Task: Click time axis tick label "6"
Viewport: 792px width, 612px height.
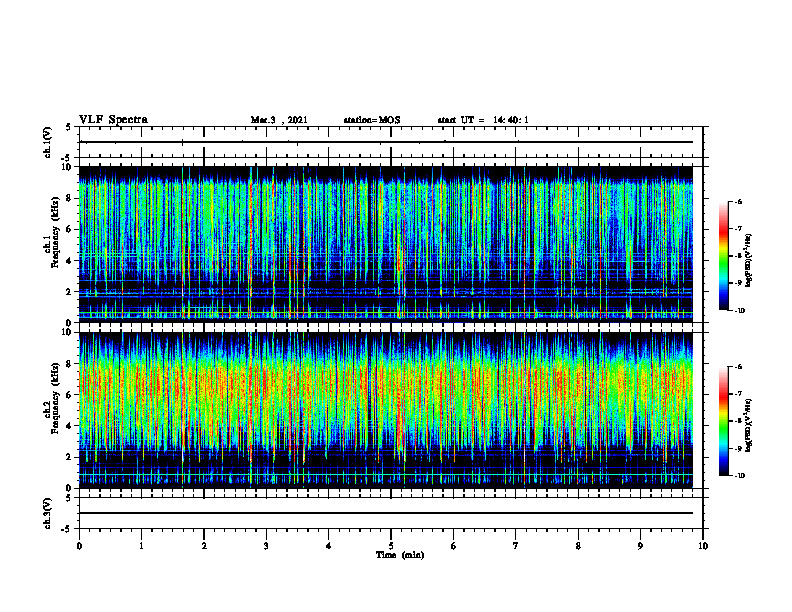Action: click(x=454, y=546)
